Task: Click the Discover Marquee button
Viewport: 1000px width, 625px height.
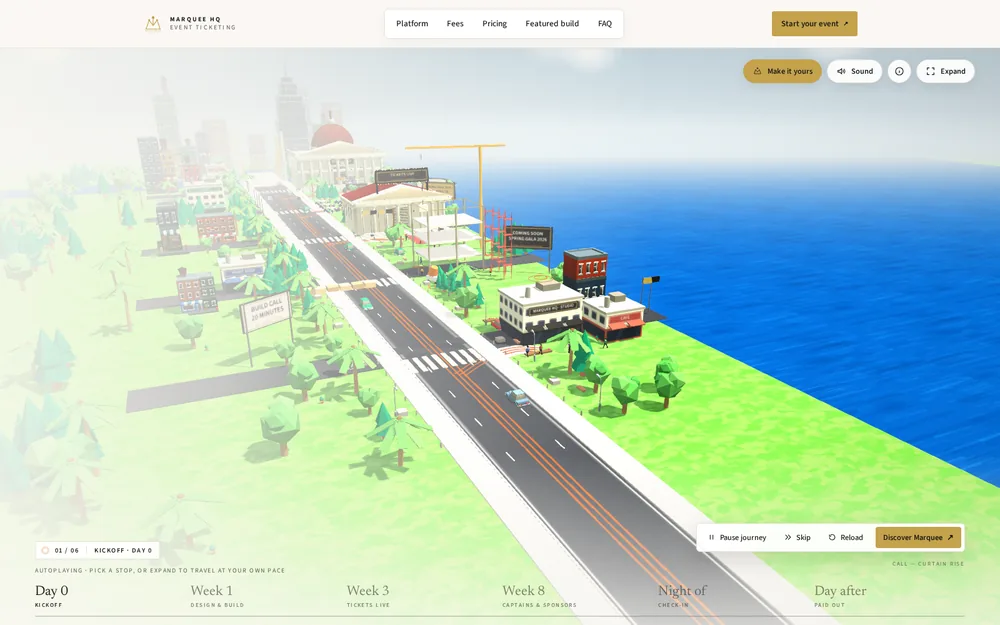Action: (x=918, y=538)
